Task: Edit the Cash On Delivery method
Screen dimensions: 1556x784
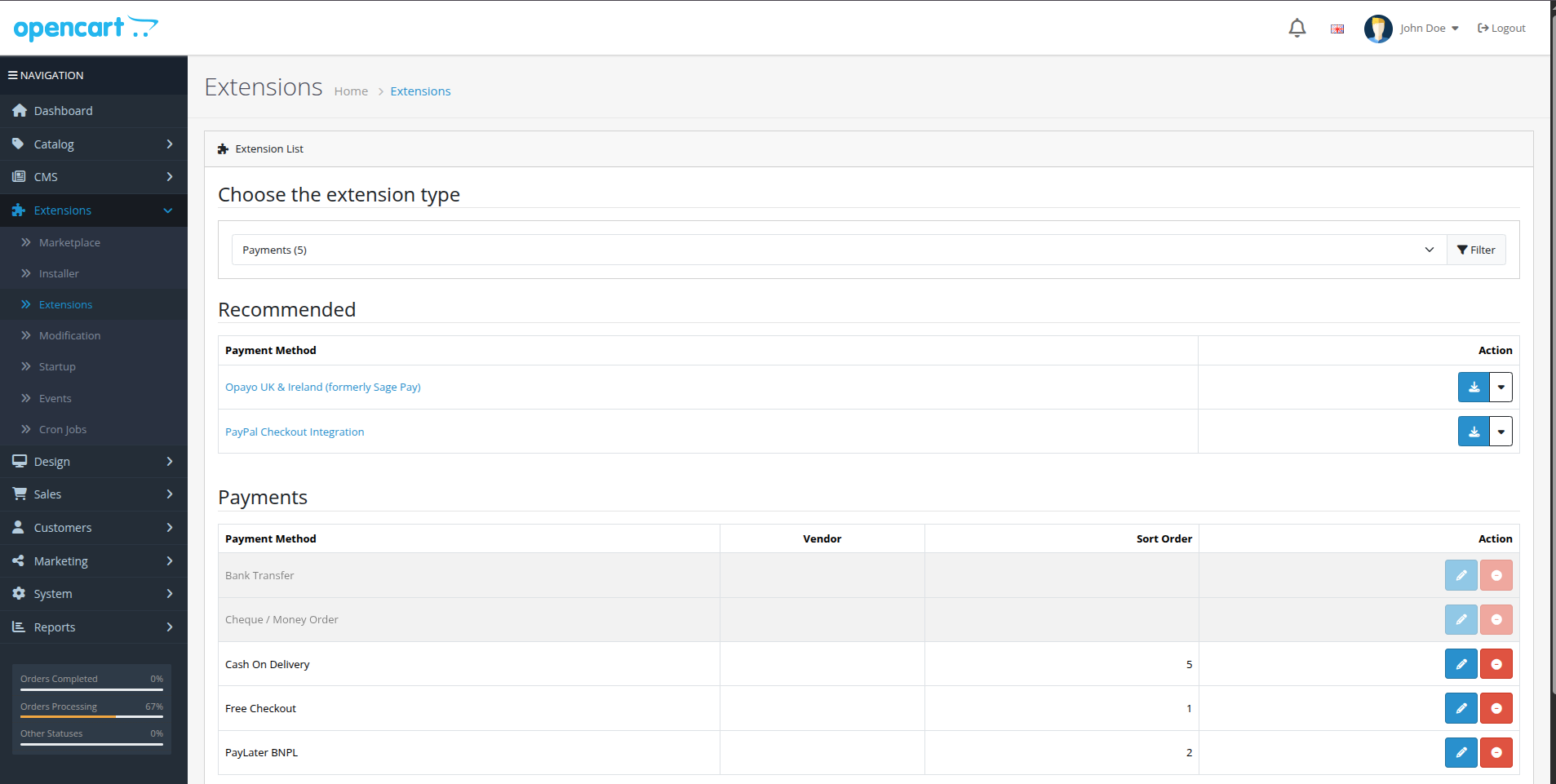Action: click(1461, 664)
